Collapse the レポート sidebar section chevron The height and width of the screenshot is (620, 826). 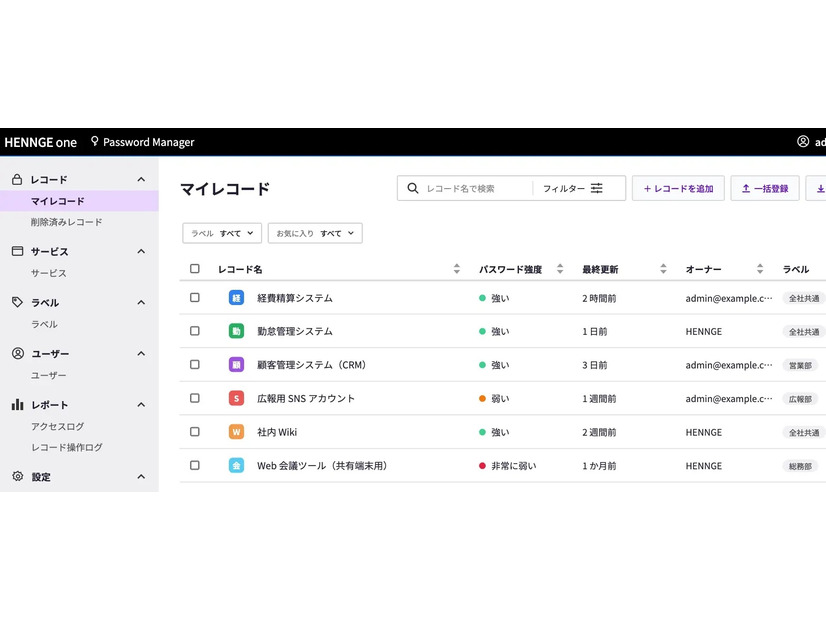coord(141,405)
